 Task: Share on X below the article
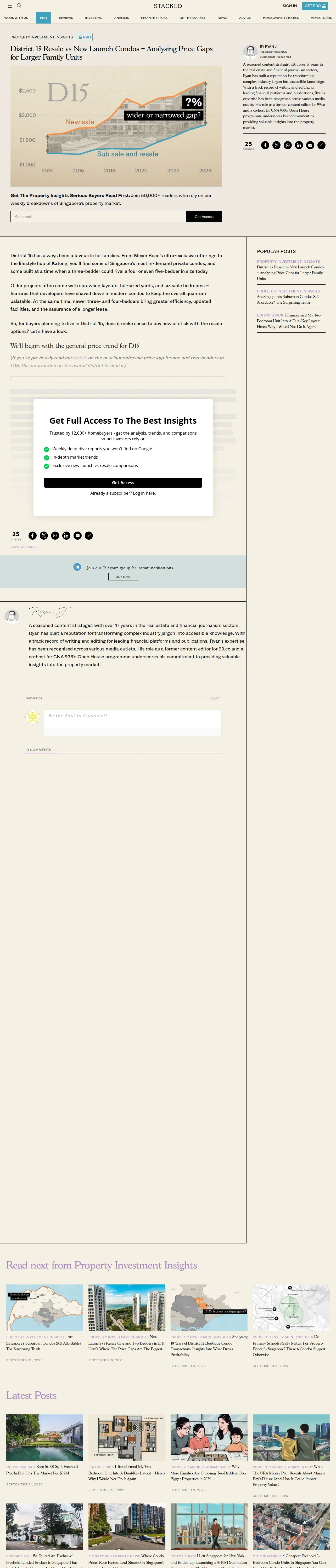point(44,536)
